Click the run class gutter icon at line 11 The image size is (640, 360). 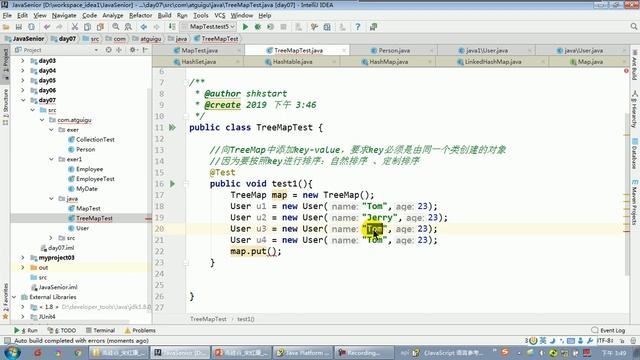172,127
